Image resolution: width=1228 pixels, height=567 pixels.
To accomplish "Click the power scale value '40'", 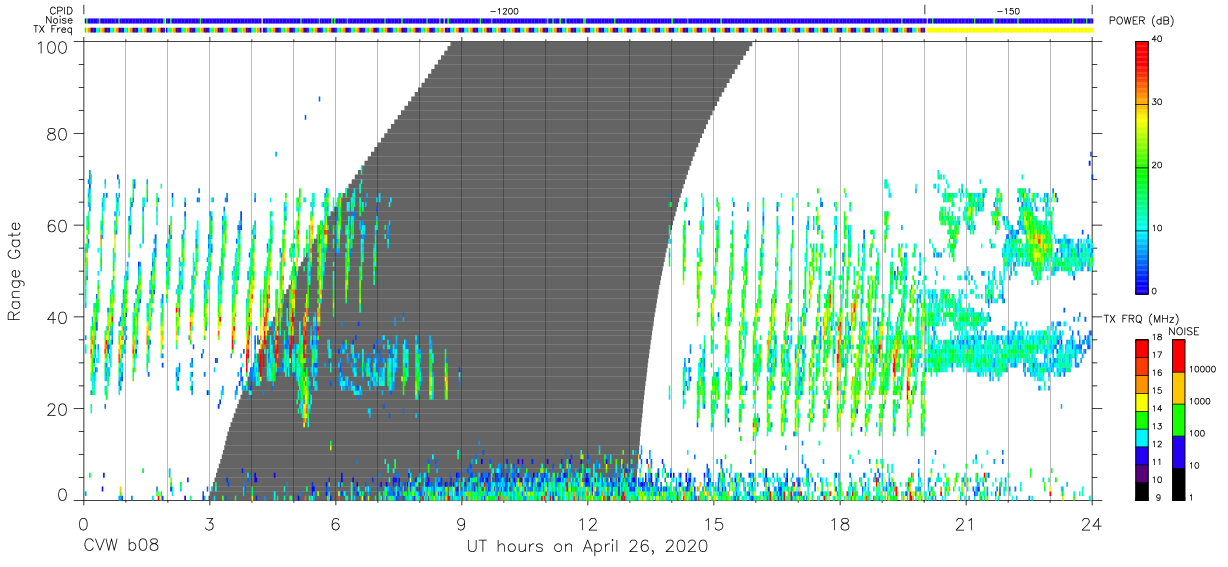I will [1158, 40].
